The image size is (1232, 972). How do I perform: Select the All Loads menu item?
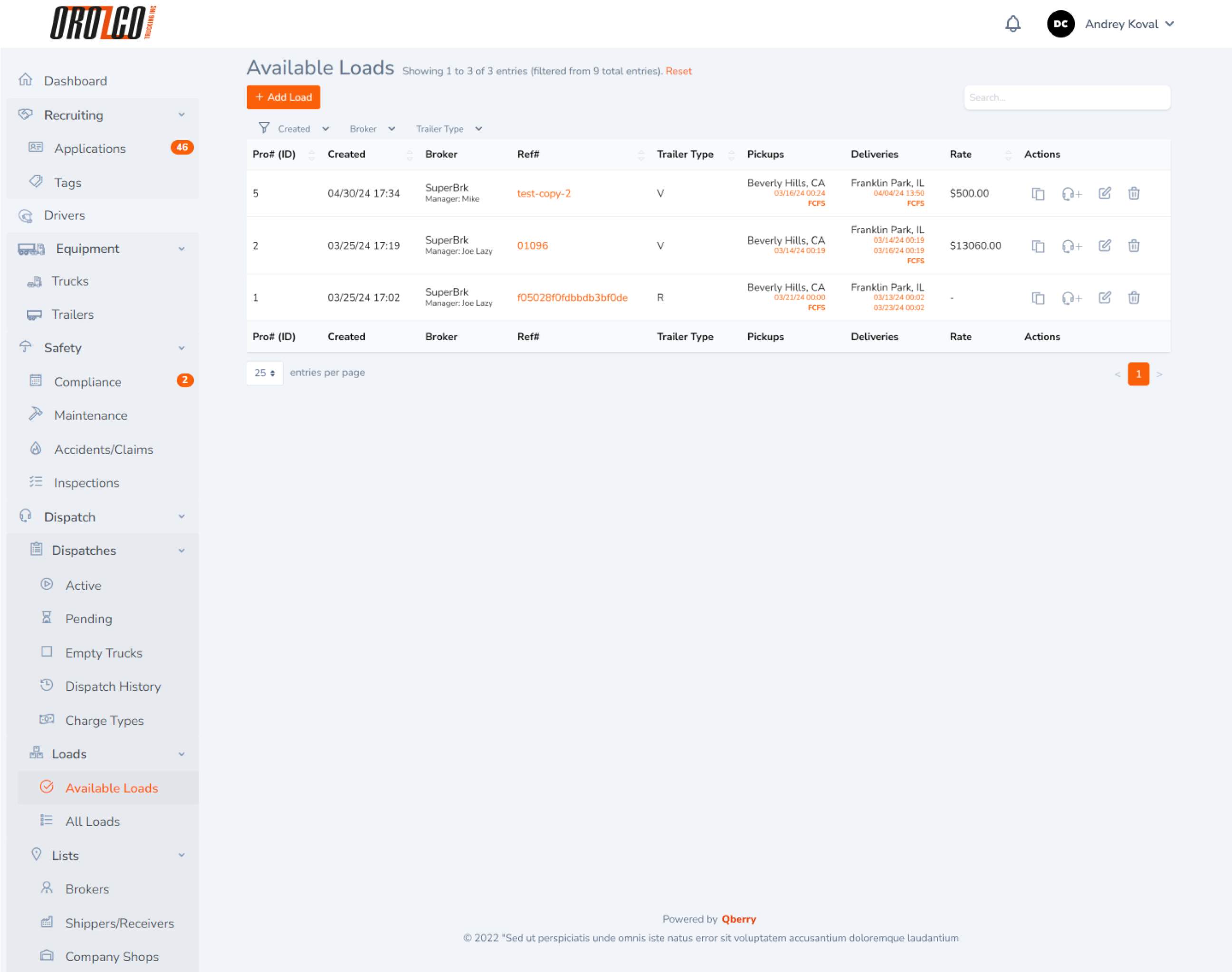(x=92, y=821)
